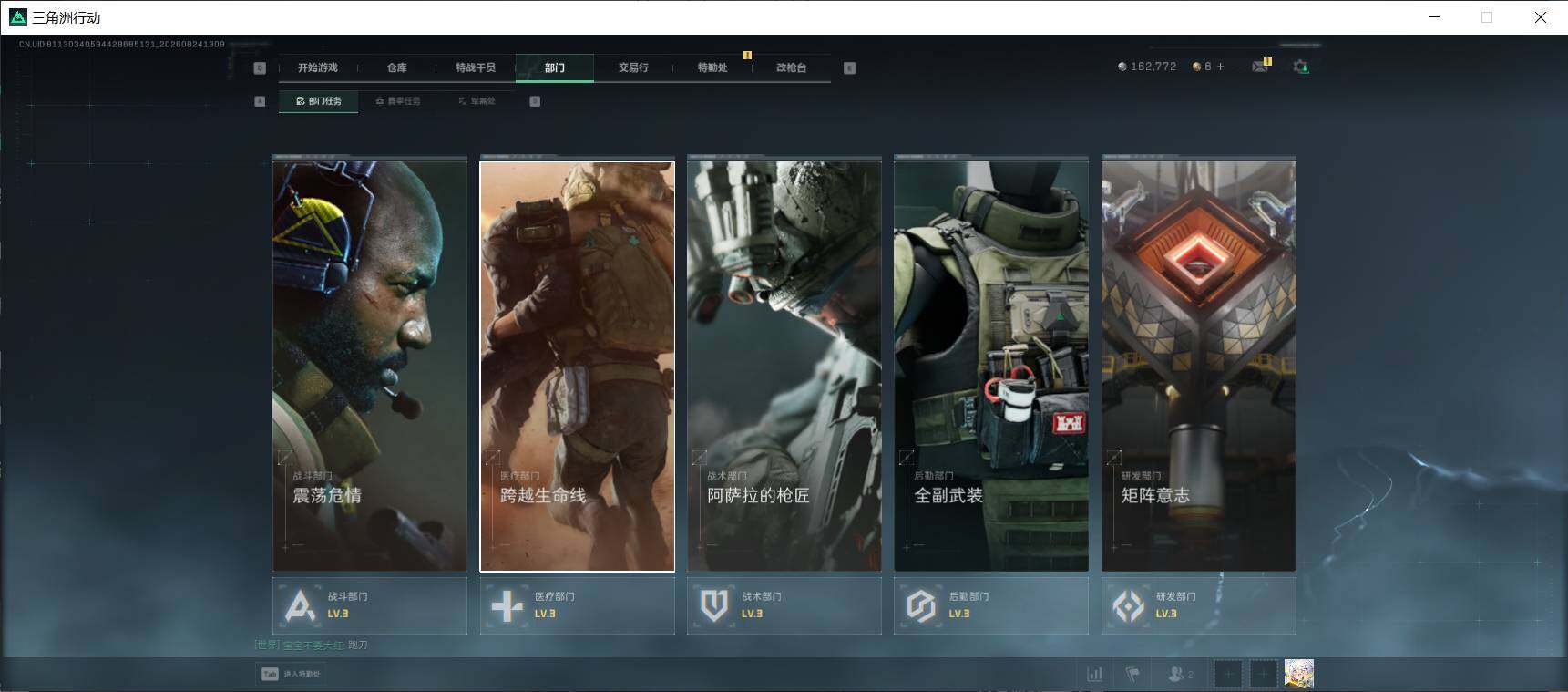
Task: Open the world chat message line
Action: coord(311,645)
